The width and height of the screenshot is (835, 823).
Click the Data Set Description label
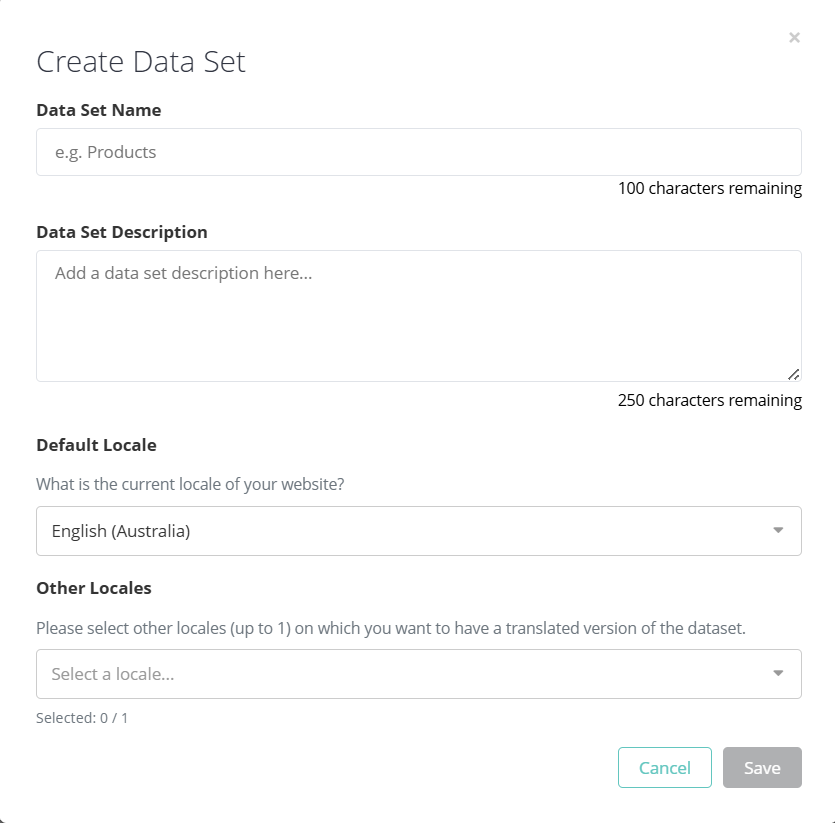point(122,232)
